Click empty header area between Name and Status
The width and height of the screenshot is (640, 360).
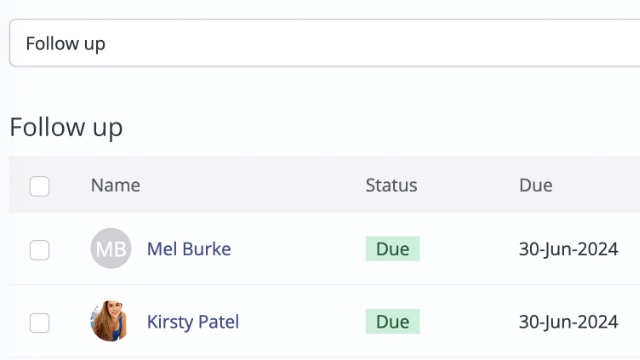point(253,185)
